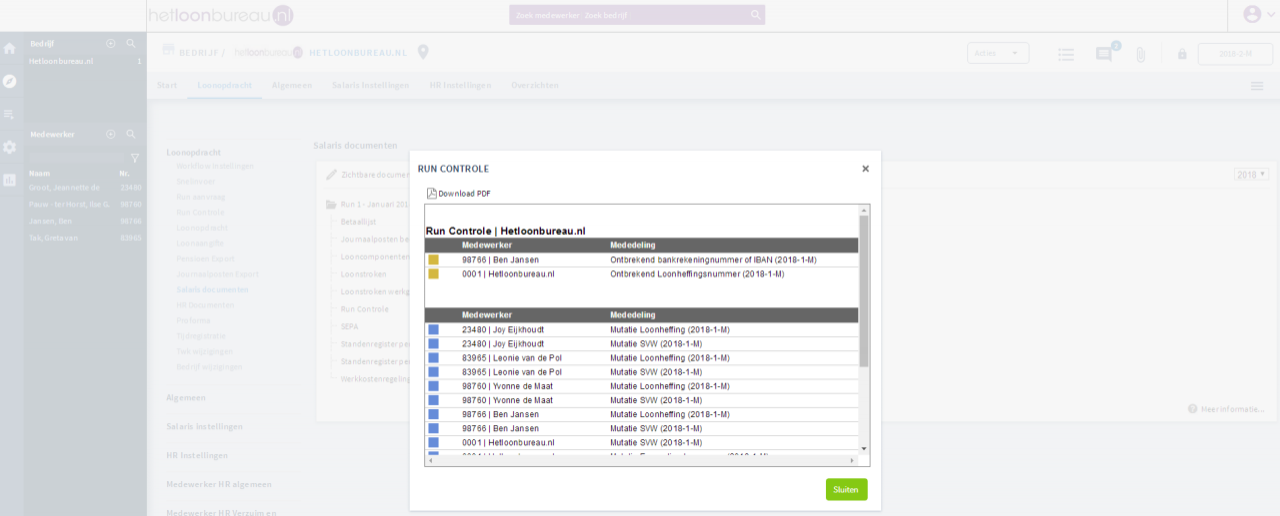
Task: Select Loonstroken in the document tree
Action: click(x=363, y=274)
